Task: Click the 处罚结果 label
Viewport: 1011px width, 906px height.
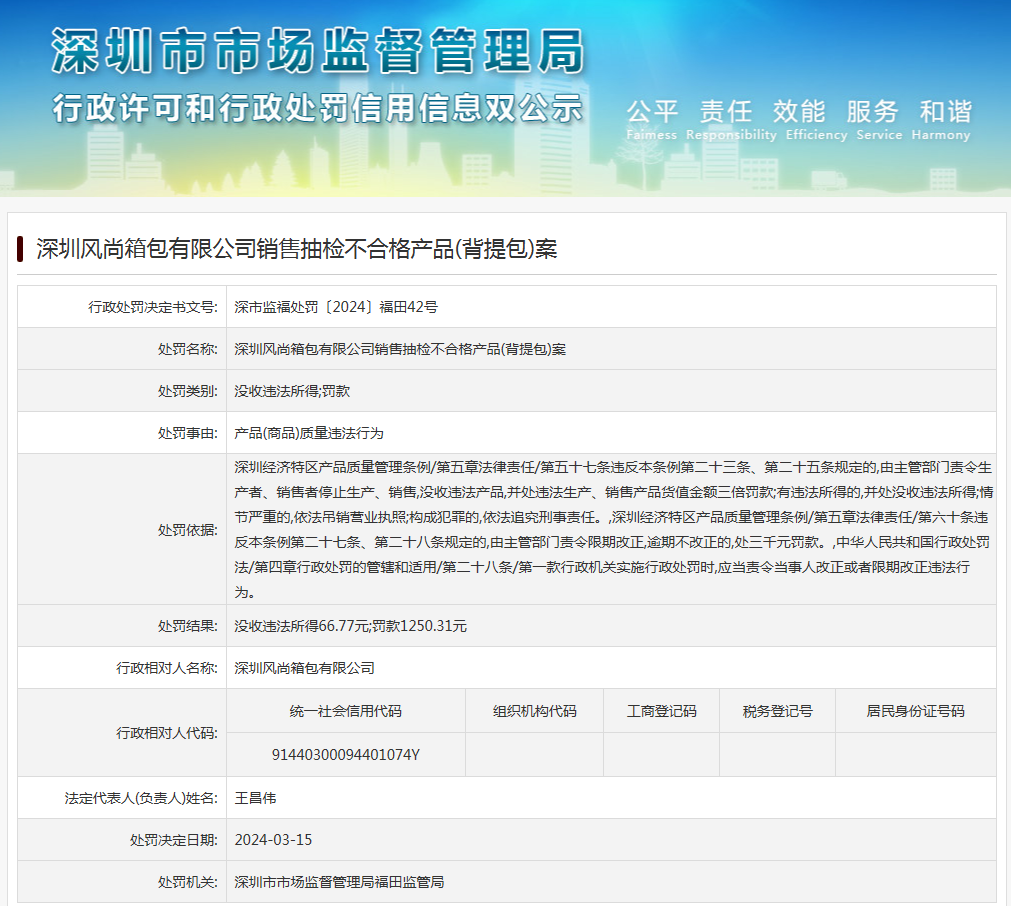Action: (x=188, y=625)
